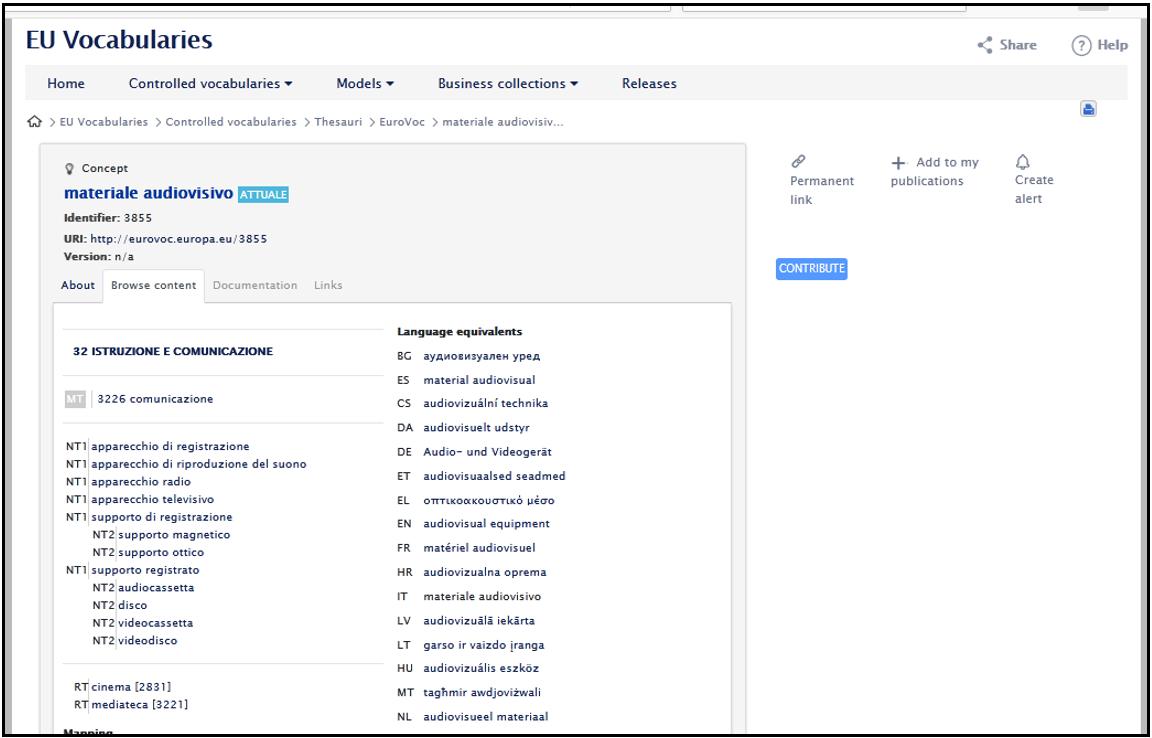The height and width of the screenshot is (738, 1152).
Task: Open videocassetta narrower term
Action: (156, 623)
